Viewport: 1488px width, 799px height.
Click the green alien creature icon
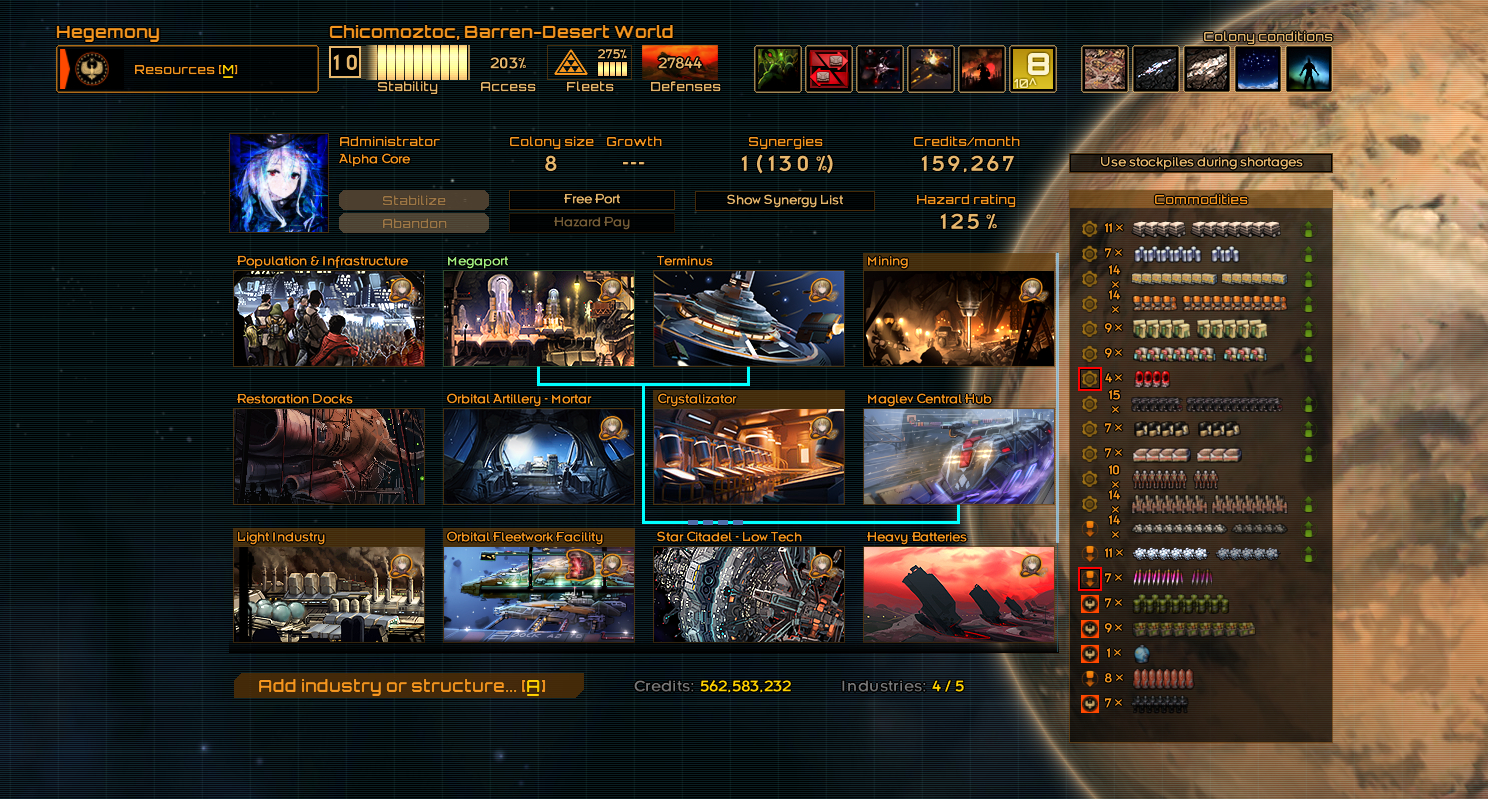[x=778, y=69]
